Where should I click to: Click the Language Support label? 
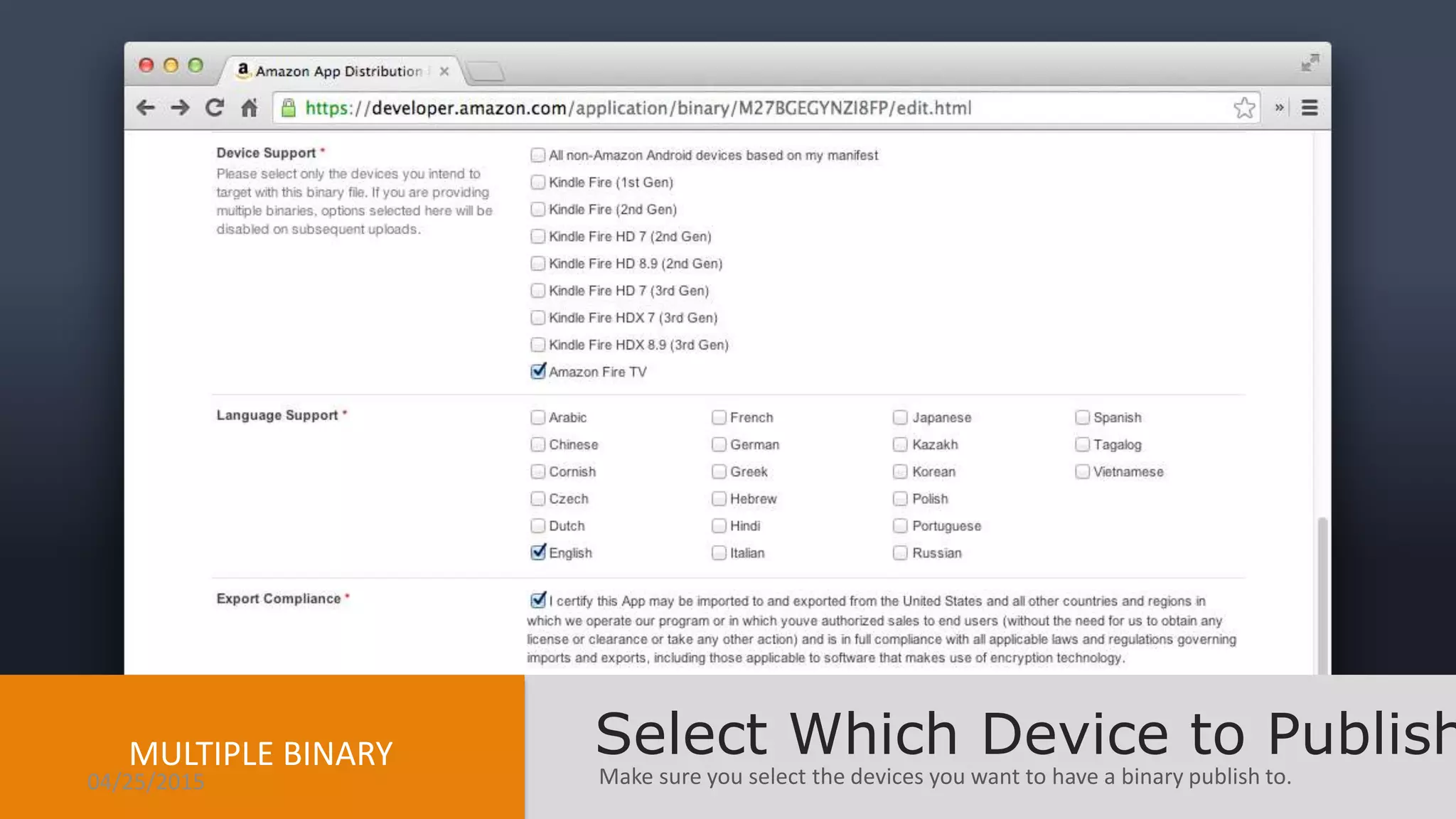tap(277, 415)
